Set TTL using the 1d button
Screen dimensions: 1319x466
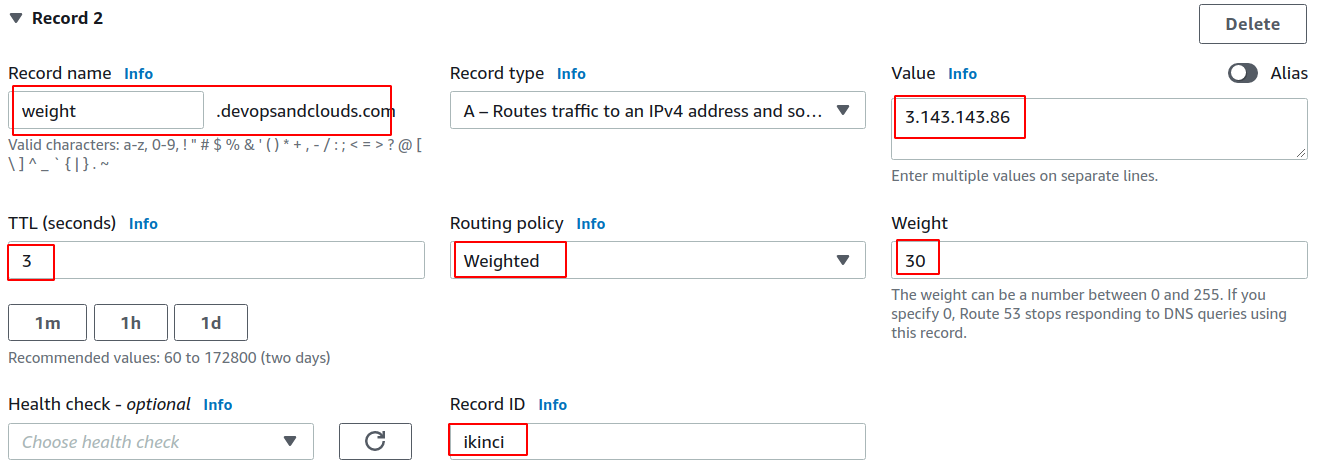click(x=210, y=323)
